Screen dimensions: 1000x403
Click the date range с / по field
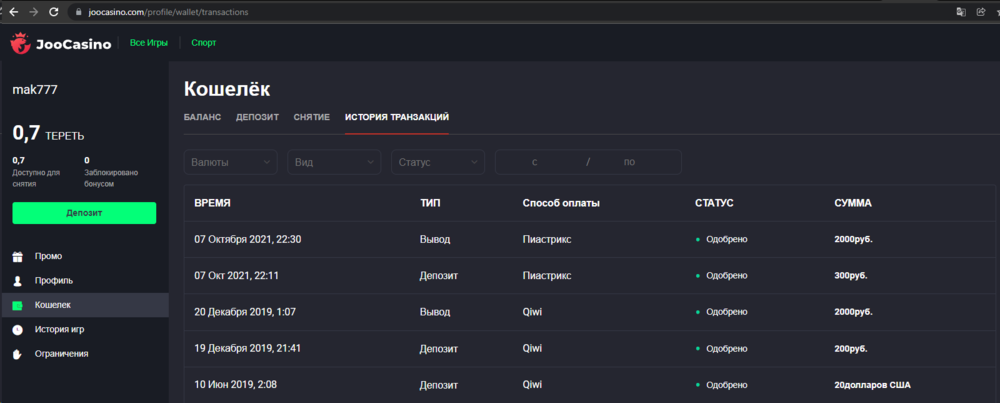[x=588, y=162]
